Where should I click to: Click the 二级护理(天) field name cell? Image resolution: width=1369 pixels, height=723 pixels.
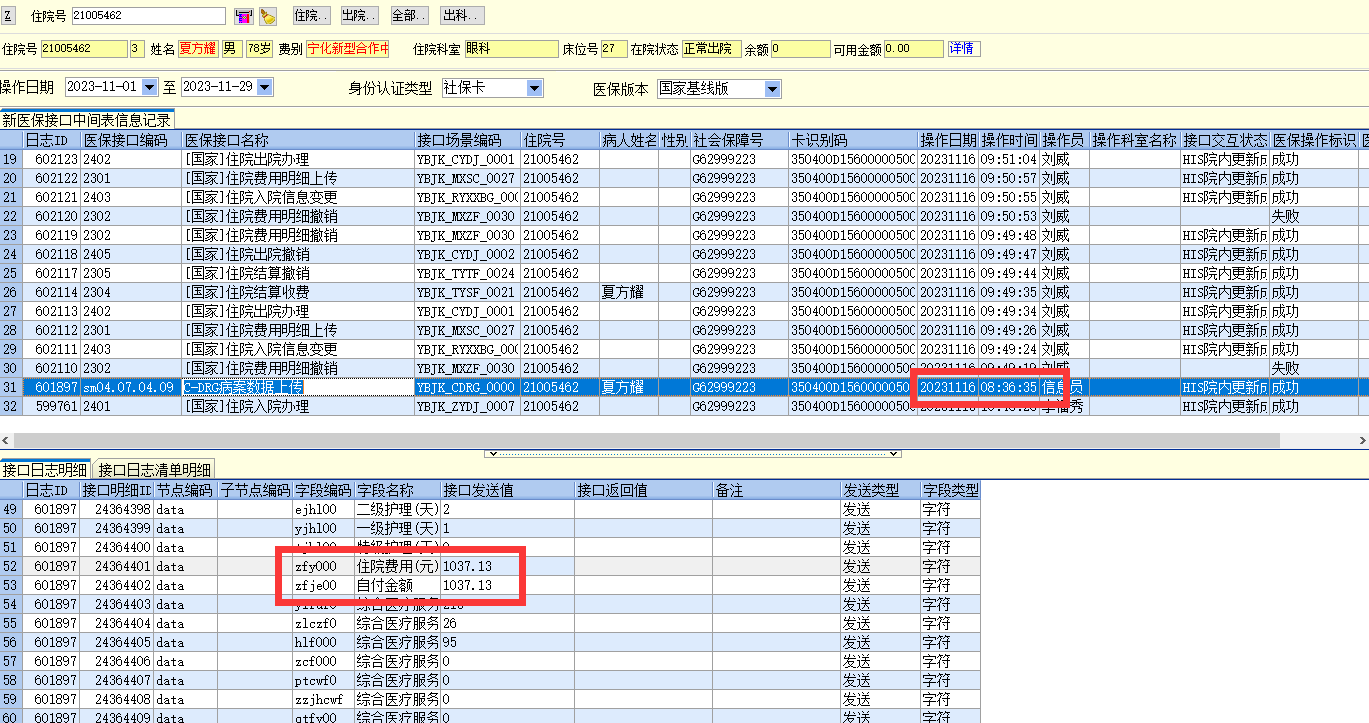pyautogui.click(x=397, y=509)
